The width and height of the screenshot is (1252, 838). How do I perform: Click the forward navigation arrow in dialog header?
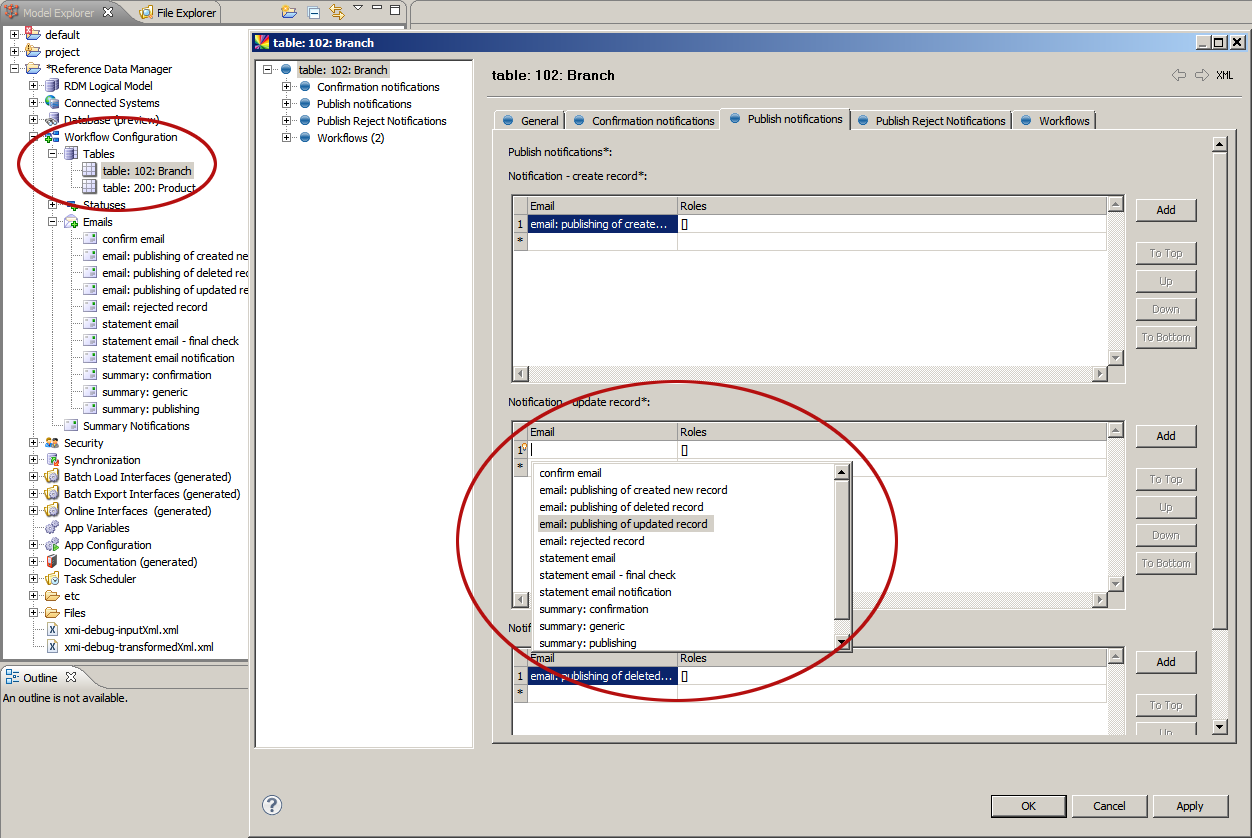1200,74
